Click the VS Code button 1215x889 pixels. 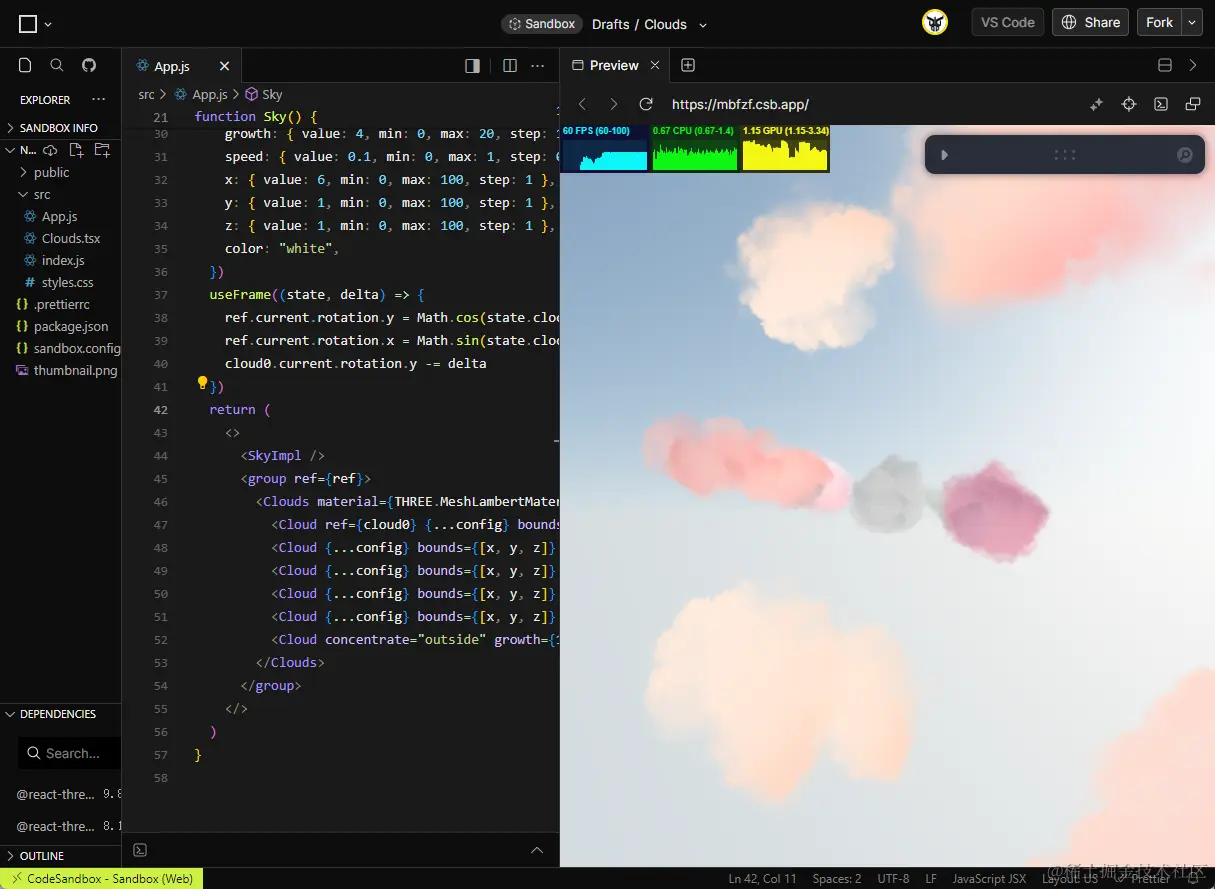tap(1008, 23)
